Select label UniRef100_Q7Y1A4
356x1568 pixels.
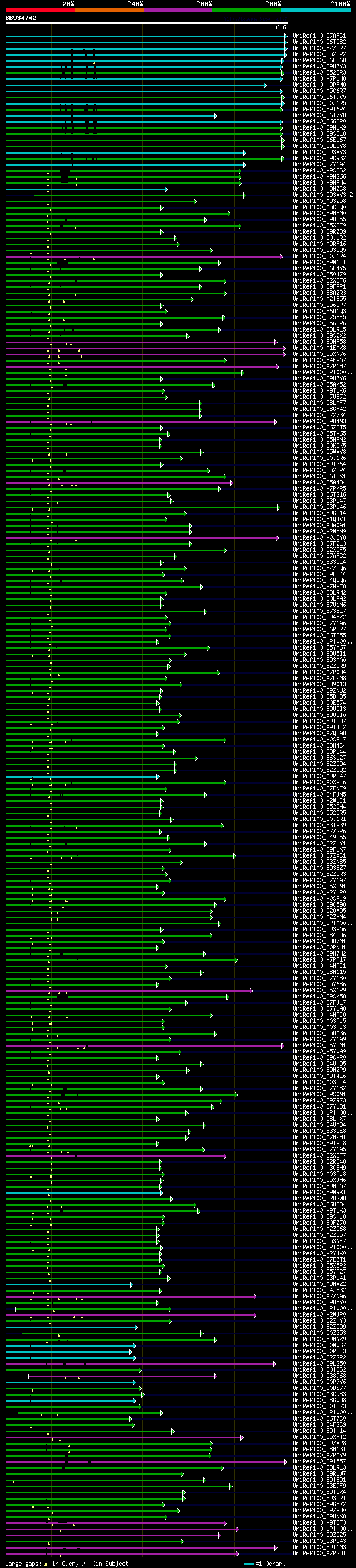[x=319, y=164]
